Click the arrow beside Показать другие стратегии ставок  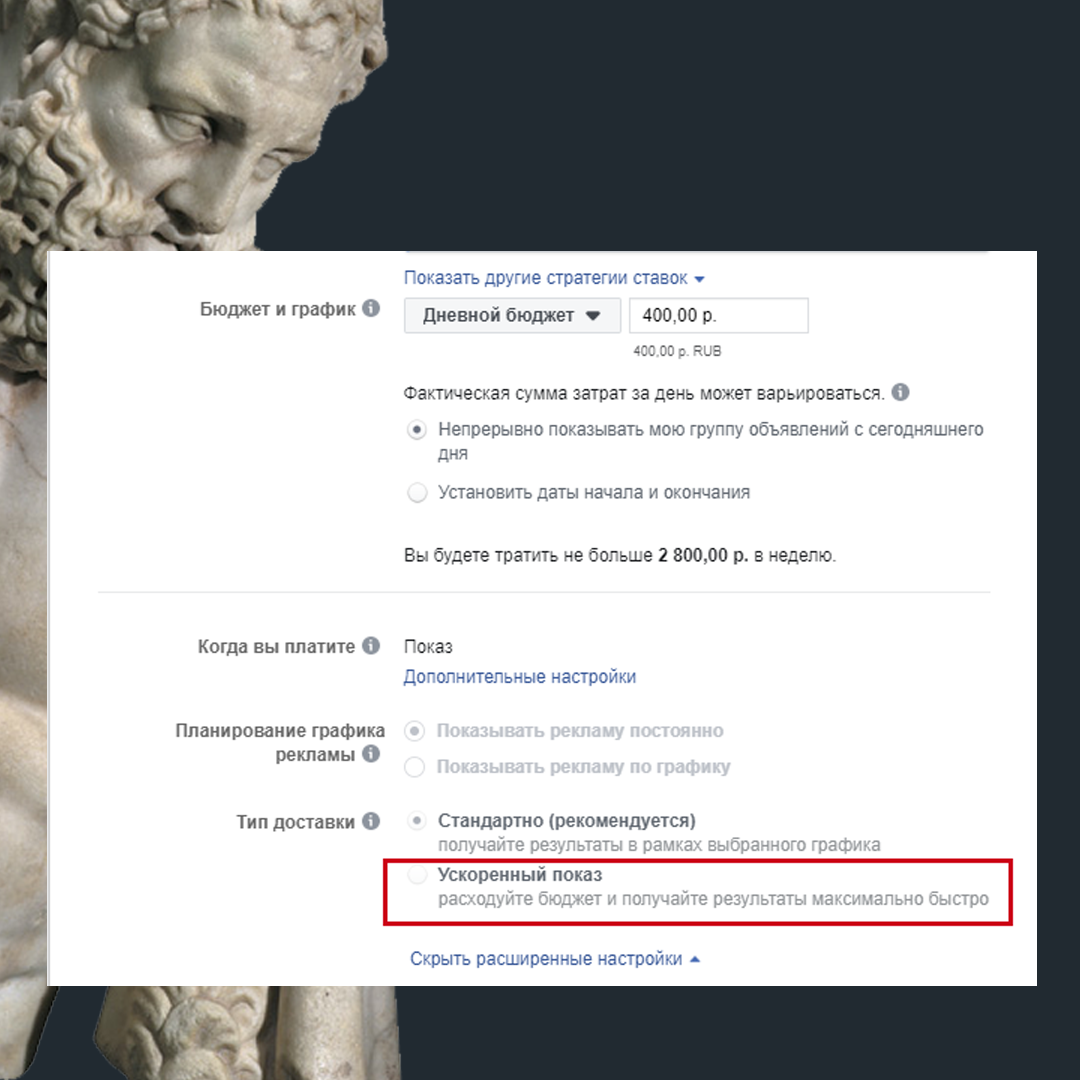coord(699,279)
